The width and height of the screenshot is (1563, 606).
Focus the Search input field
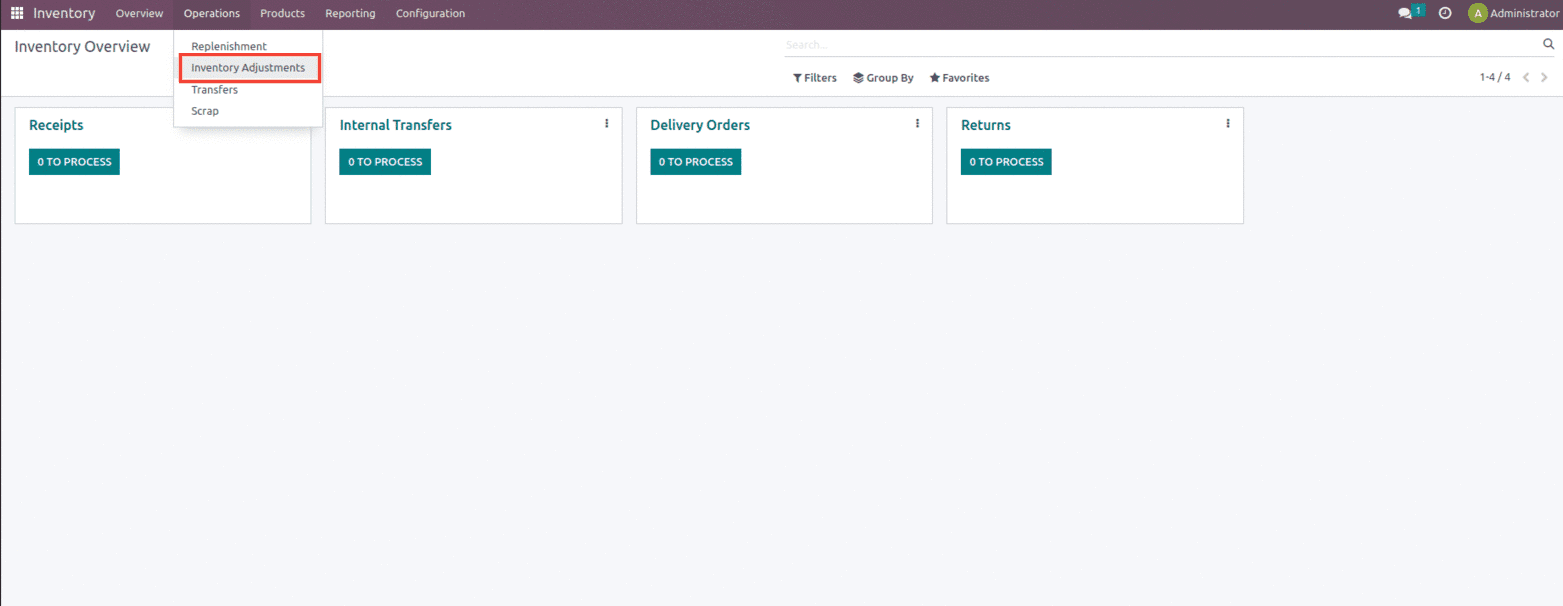[1162, 45]
